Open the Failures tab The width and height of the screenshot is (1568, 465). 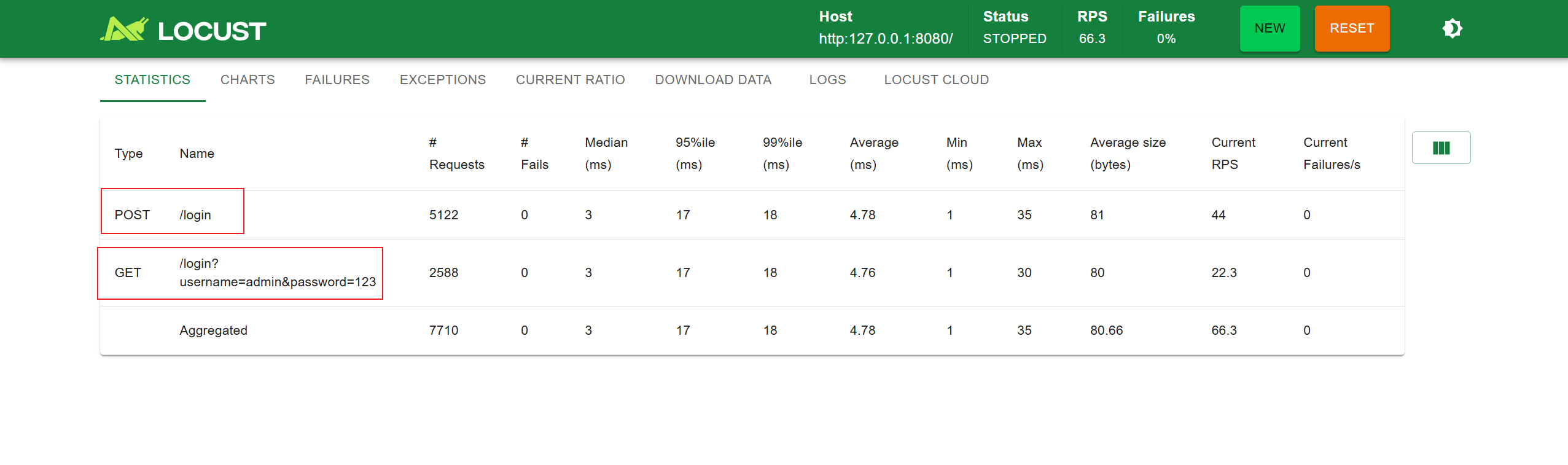pyautogui.click(x=337, y=80)
